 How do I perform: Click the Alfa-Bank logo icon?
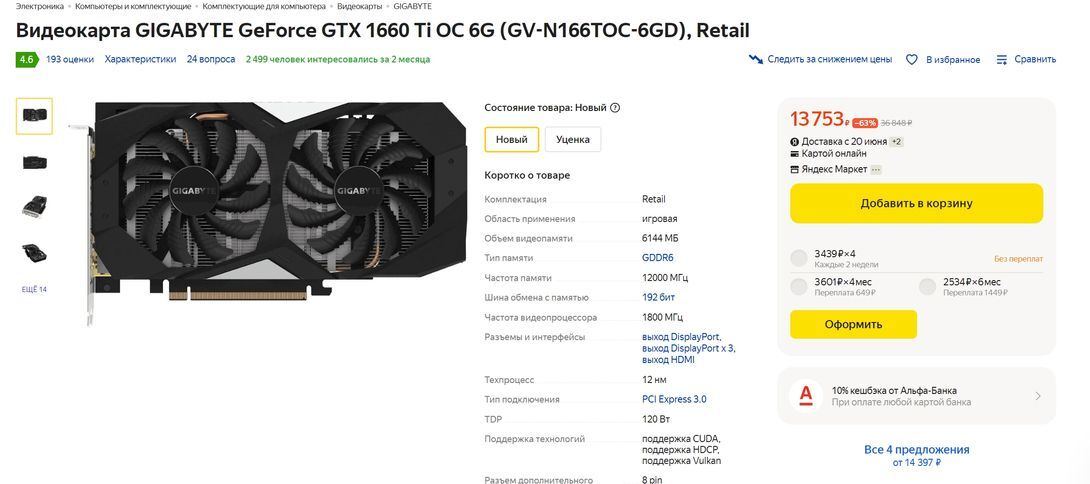[806, 396]
